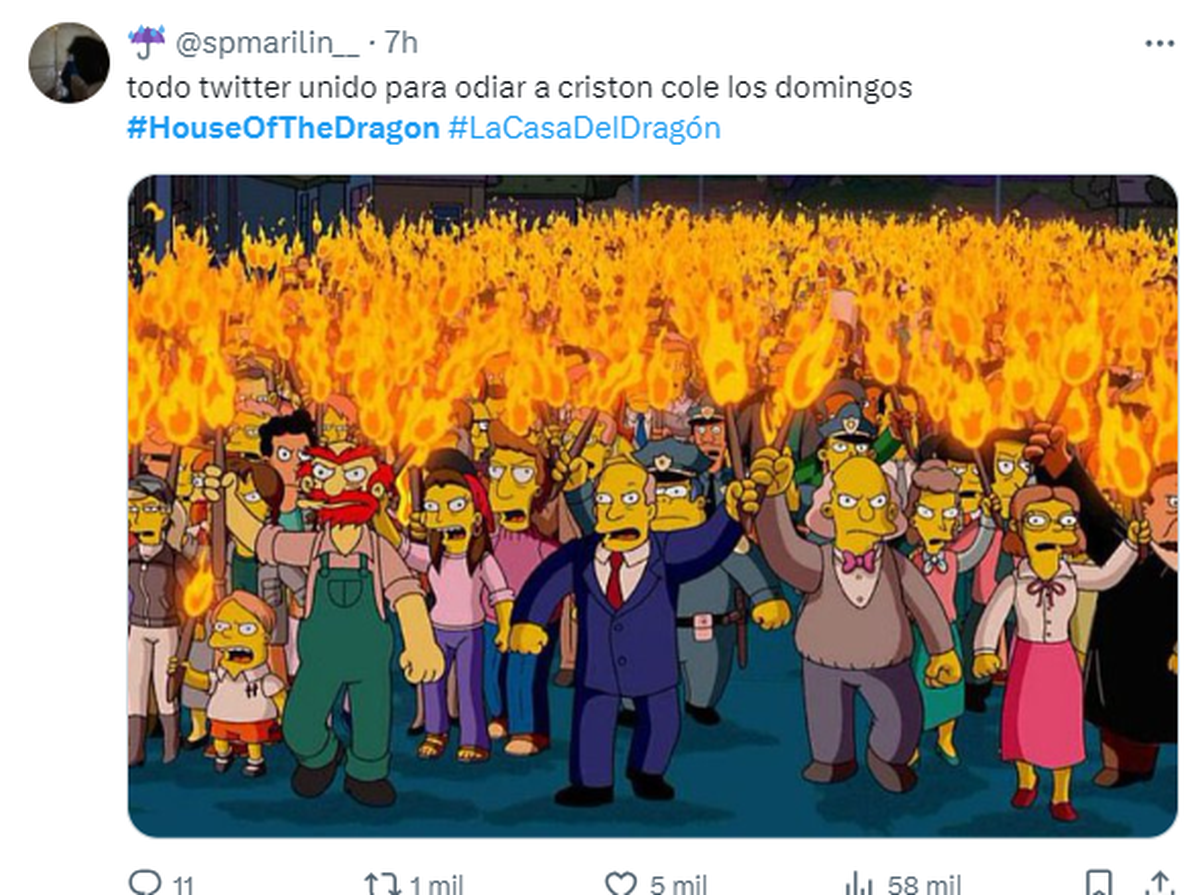Open the @spmarilin__ profile handle

(266, 42)
